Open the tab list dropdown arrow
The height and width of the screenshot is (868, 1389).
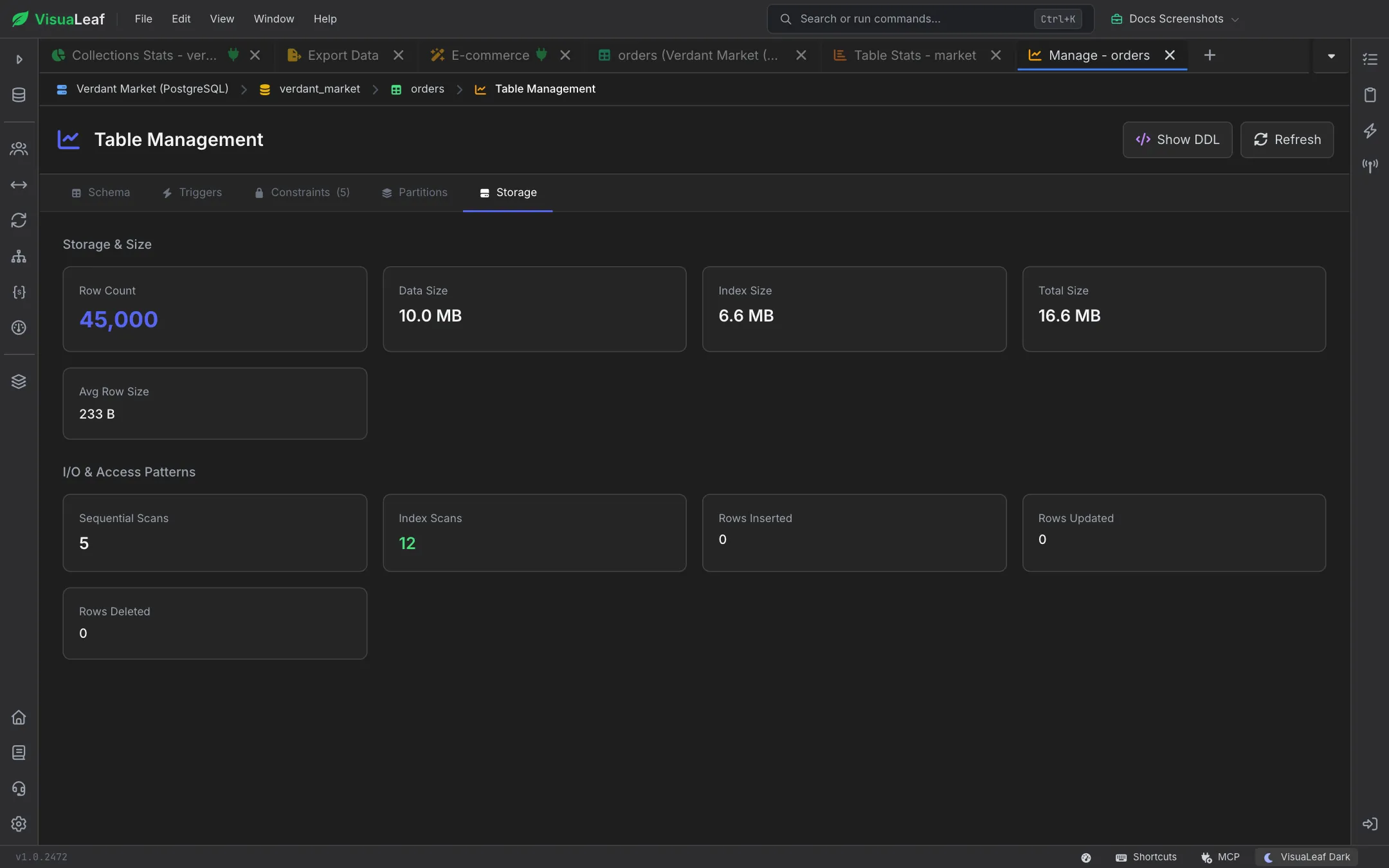1331,56
